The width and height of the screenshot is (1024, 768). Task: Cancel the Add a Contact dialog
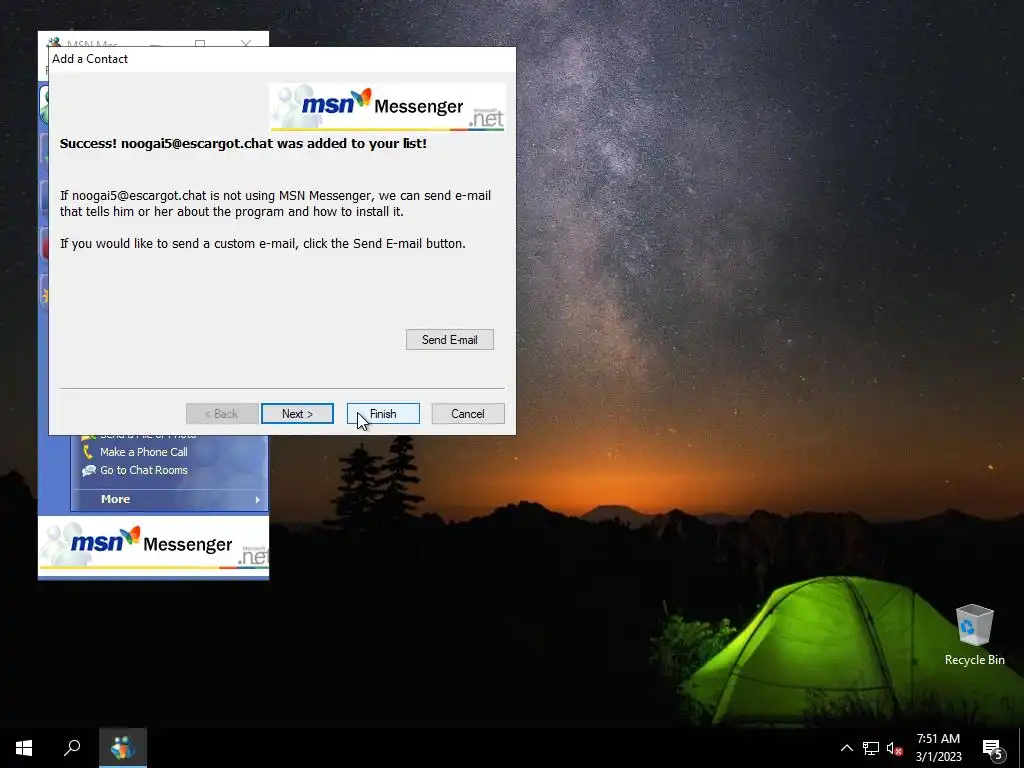(x=468, y=413)
